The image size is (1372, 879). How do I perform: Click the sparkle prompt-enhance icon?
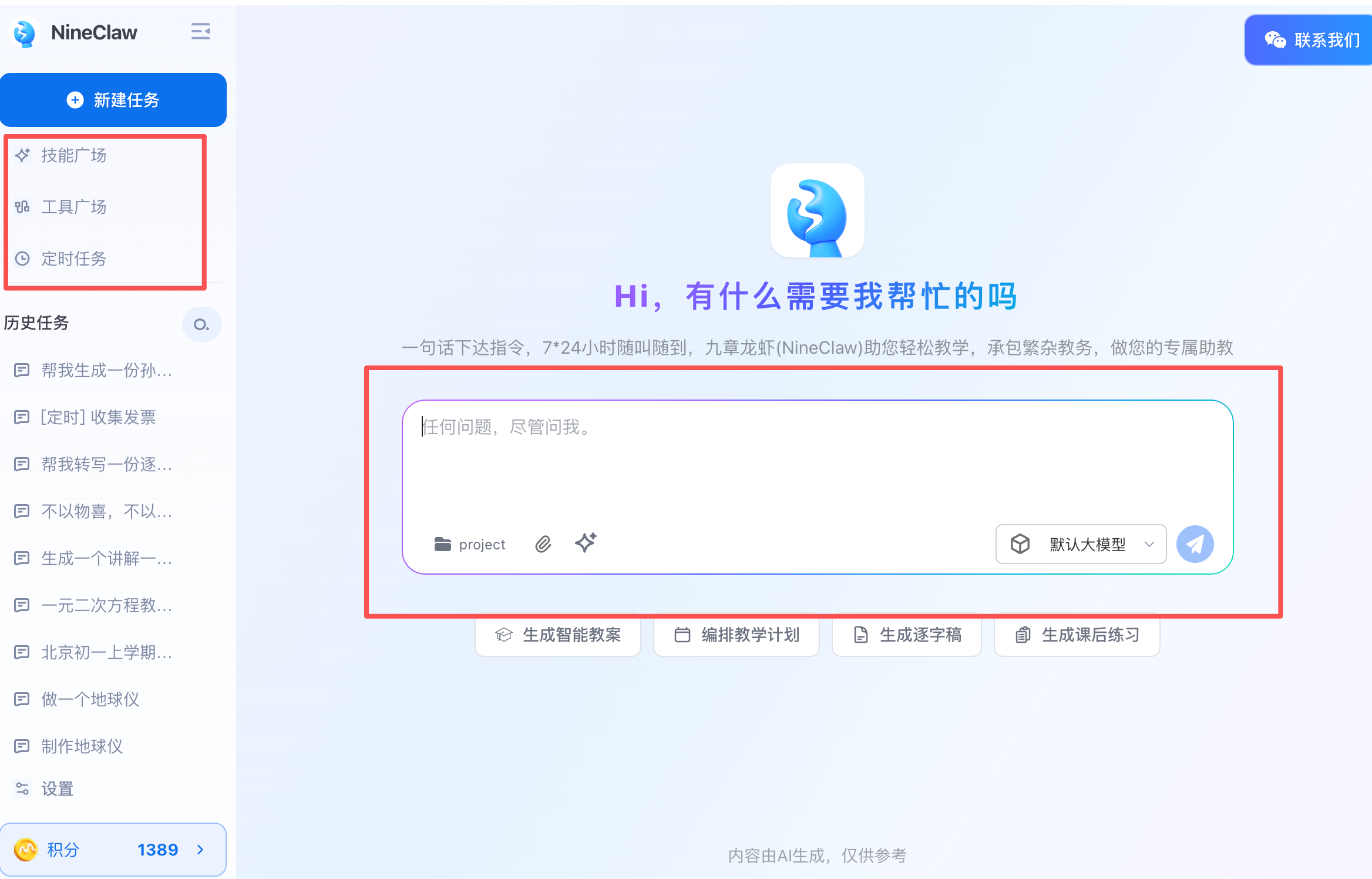tap(585, 543)
